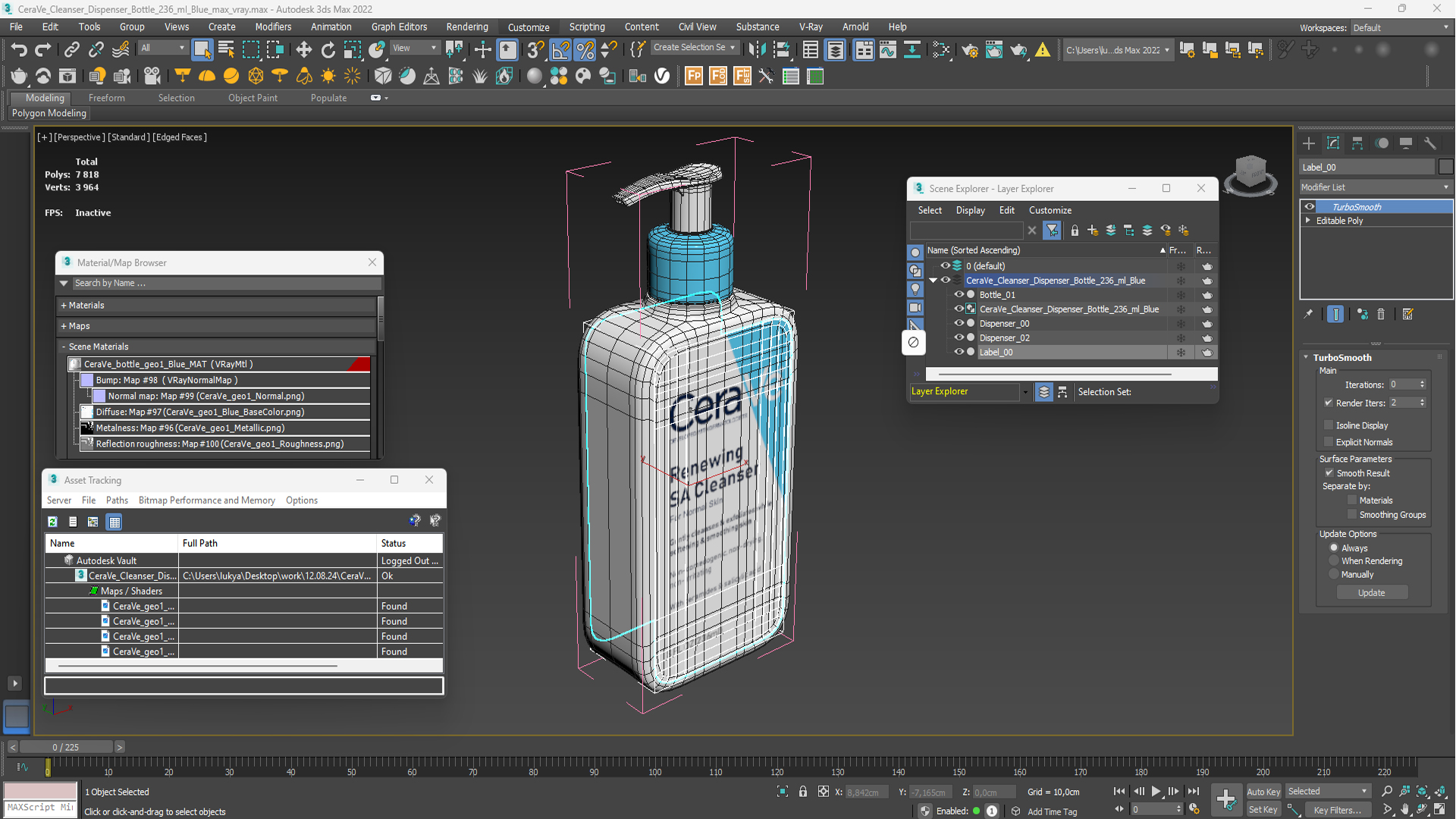Viewport: 1456px width, 819px height.
Task: Open the Curve Editor icon
Action: tap(887, 50)
